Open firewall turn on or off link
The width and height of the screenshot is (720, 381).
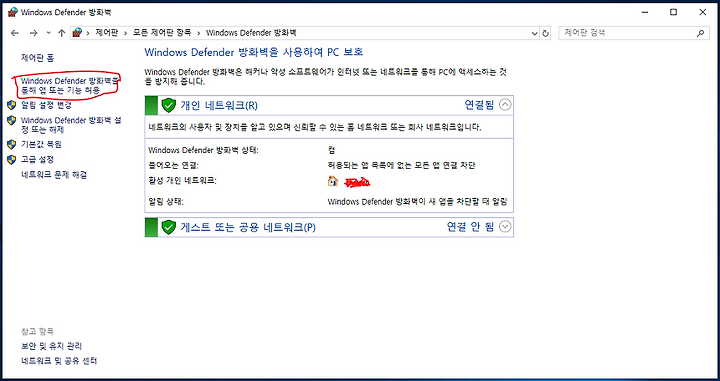pyautogui.click(x=71, y=124)
